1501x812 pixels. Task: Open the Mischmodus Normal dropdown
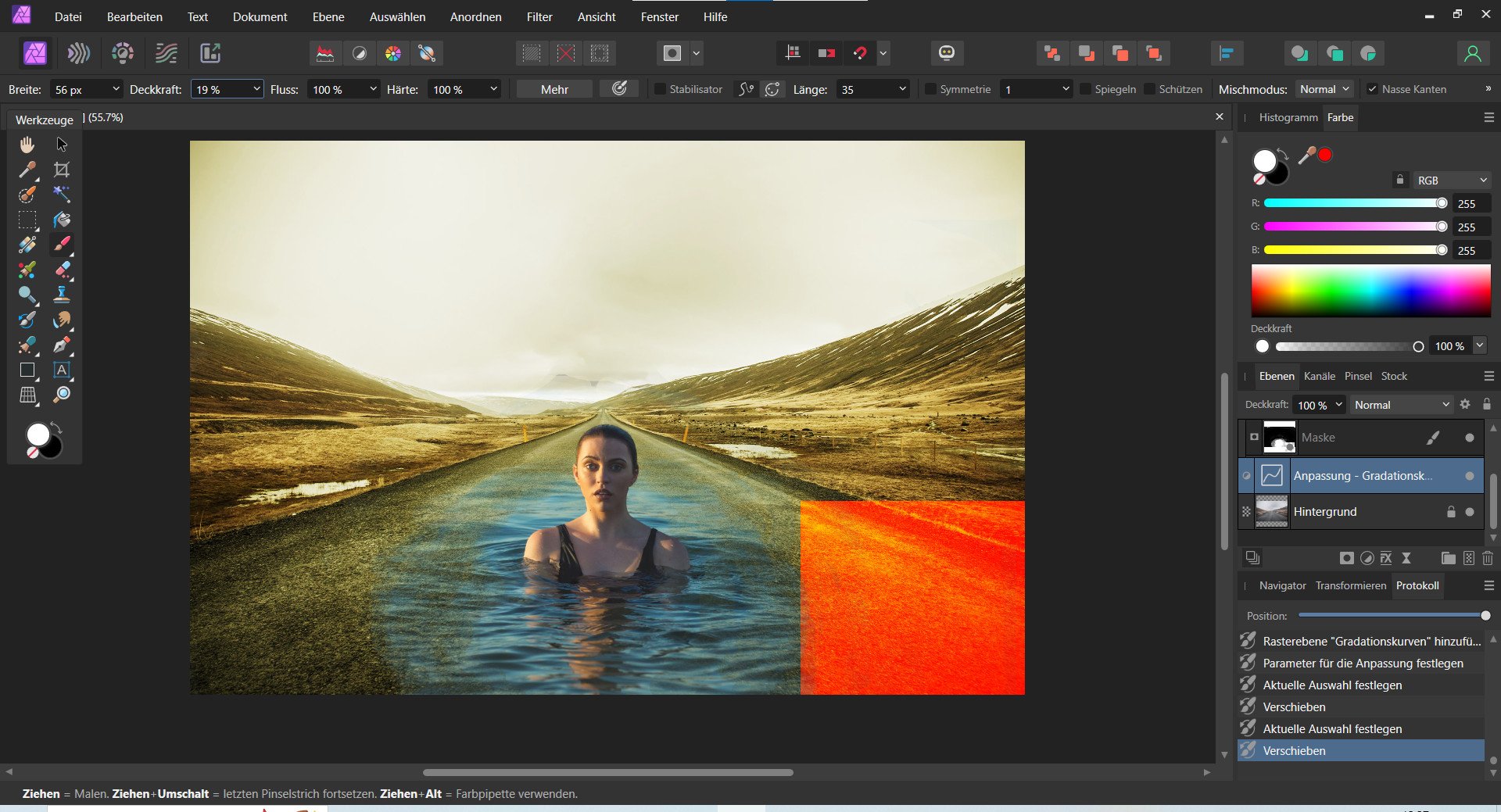(x=1324, y=89)
